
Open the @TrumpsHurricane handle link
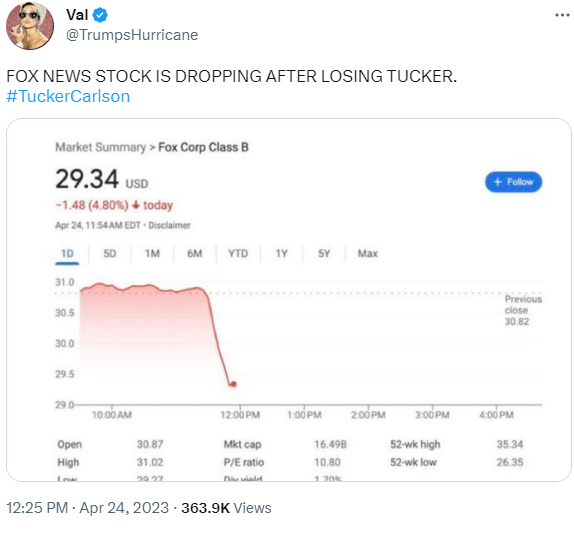click(x=132, y=35)
